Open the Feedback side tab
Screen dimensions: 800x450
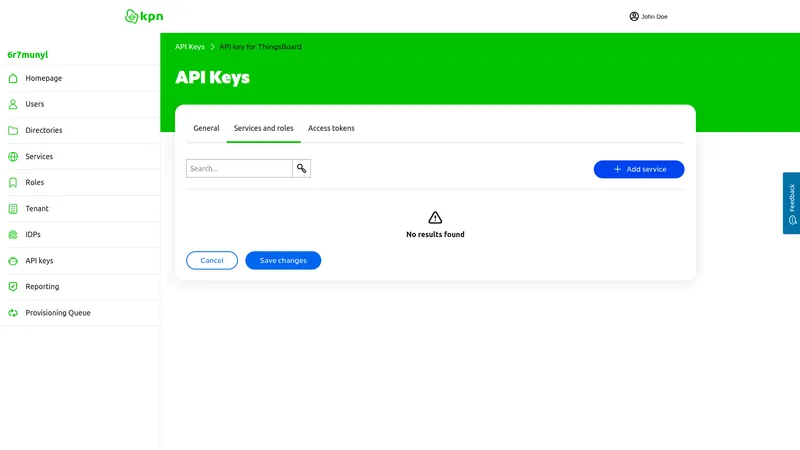(791, 203)
